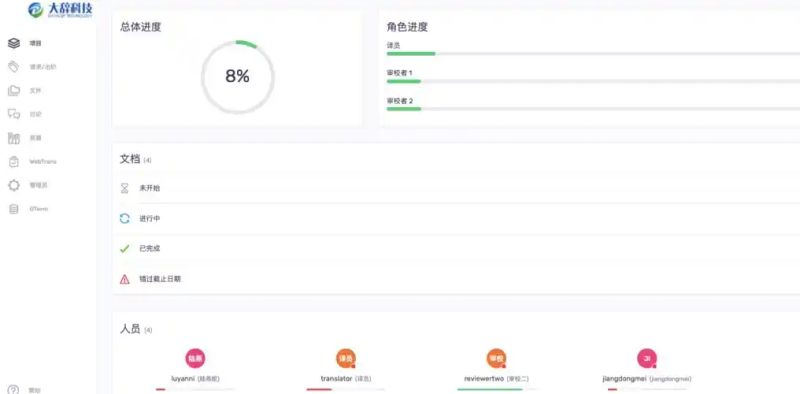This screenshot has width=800, height=394.
Task: Click the 审校者 2 progress bar
Action: [593, 109]
